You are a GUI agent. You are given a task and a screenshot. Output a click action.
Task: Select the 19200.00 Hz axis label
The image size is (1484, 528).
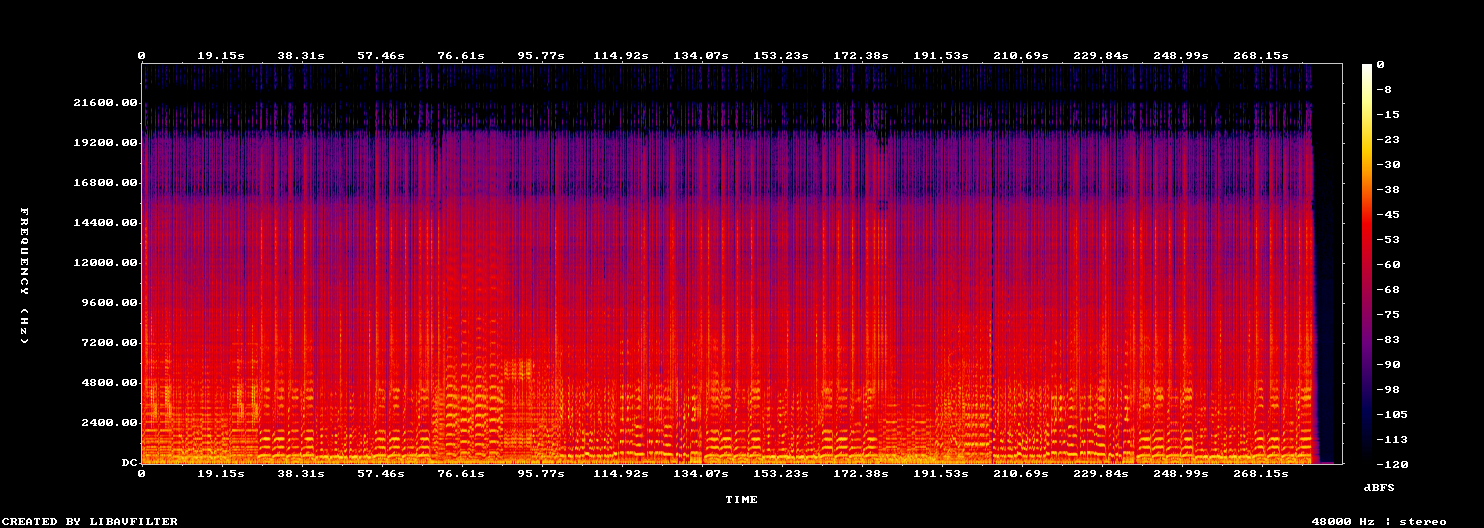104,143
